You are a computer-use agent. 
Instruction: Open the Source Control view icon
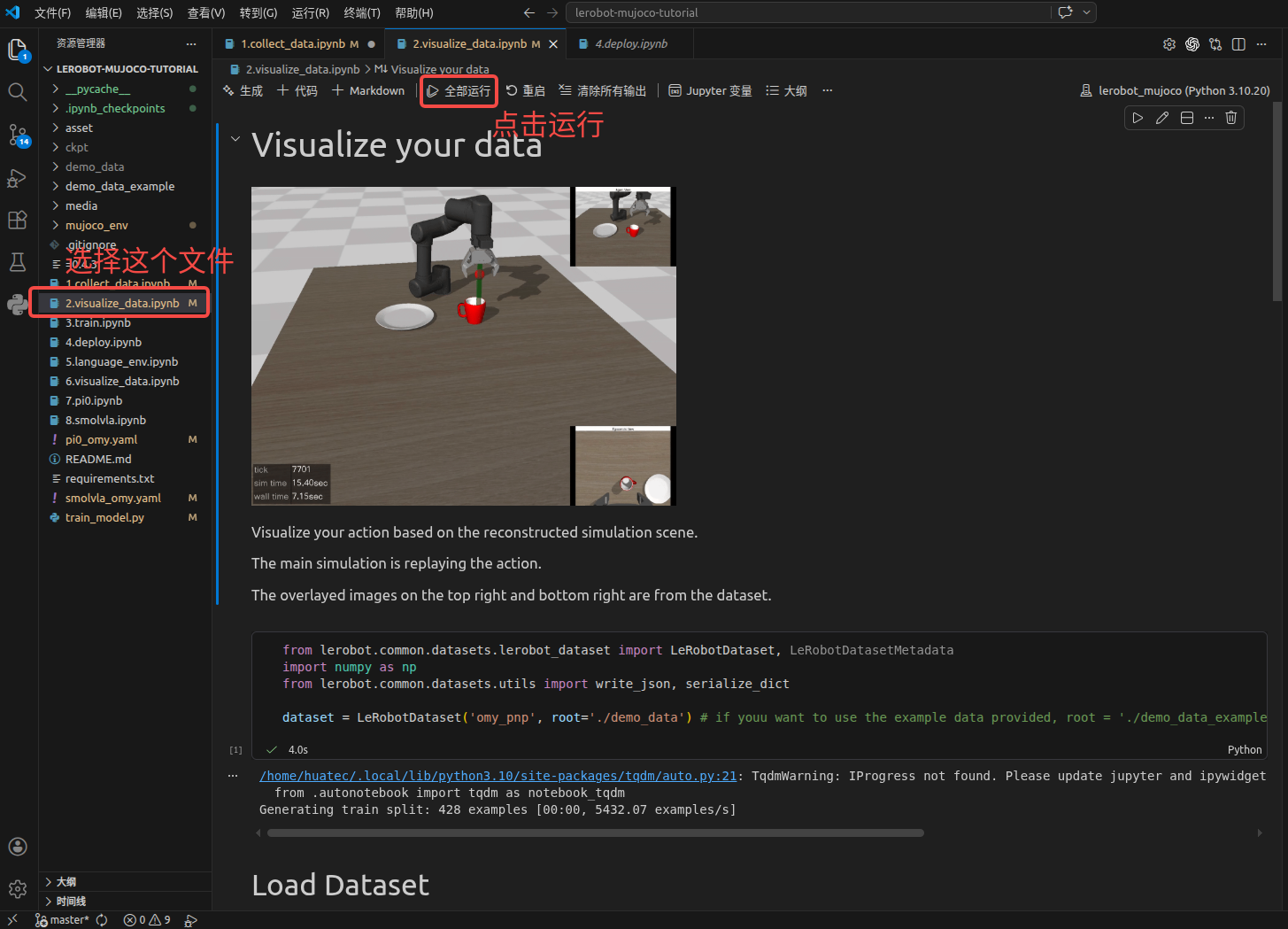[x=18, y=135]
